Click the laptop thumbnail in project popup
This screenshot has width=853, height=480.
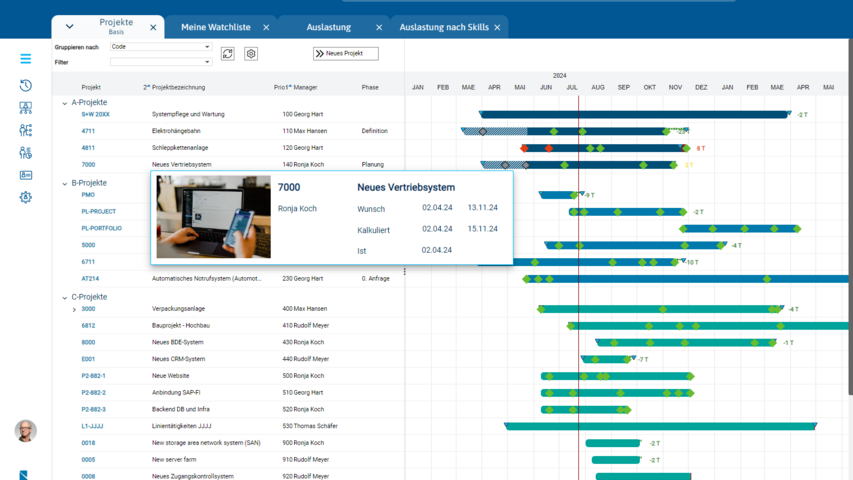pos(213,217)
